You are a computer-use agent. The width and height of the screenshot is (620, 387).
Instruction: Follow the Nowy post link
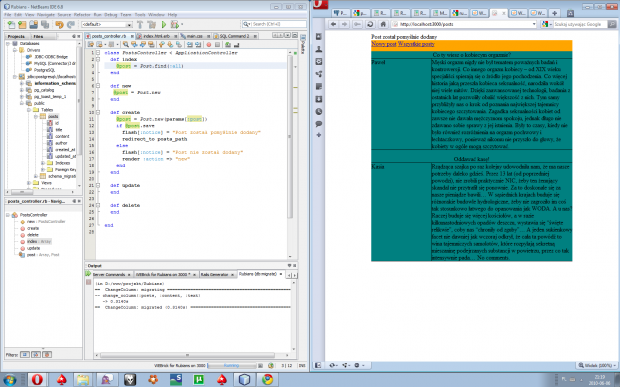point(384,44)
